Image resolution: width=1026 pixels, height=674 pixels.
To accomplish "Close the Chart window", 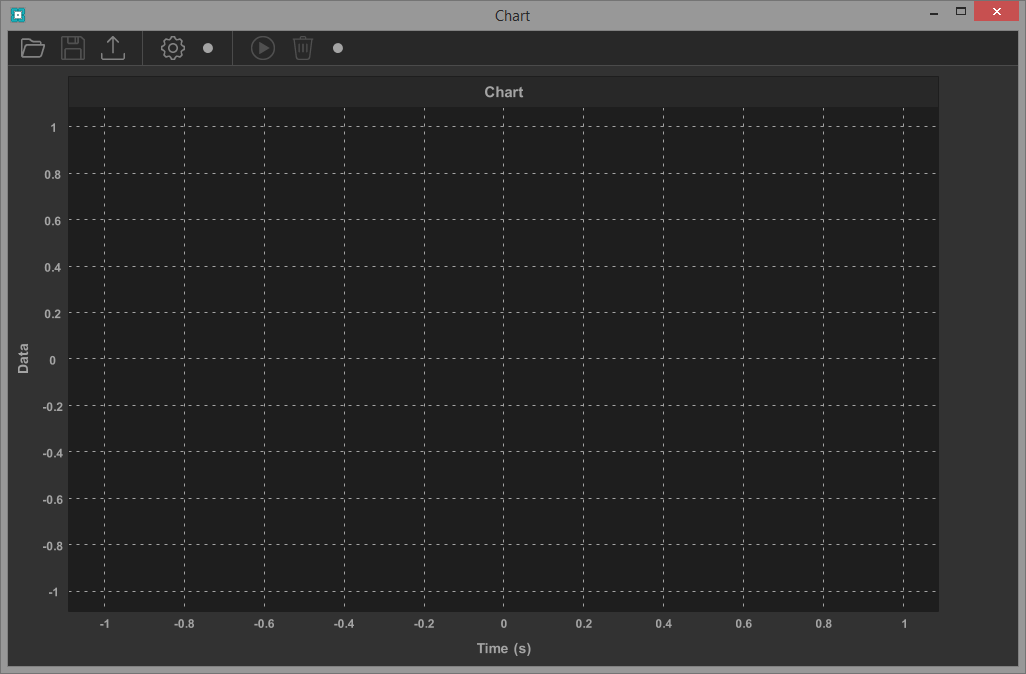I will pos(997,11).
